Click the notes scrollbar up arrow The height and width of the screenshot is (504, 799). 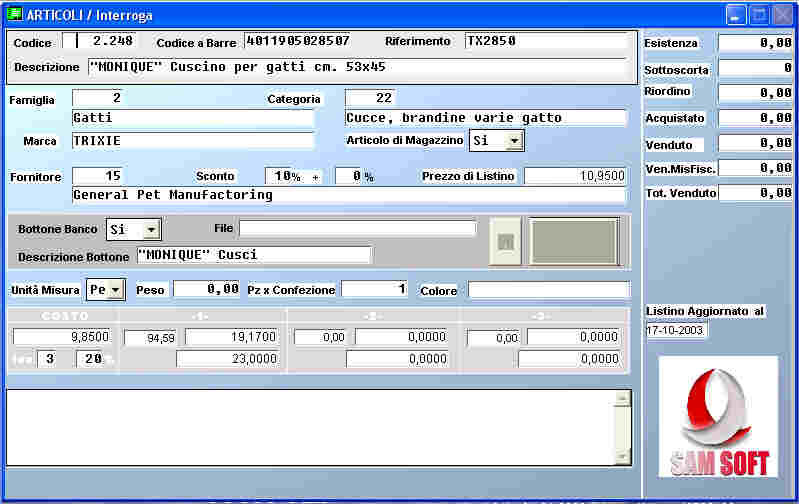(623, 399)
